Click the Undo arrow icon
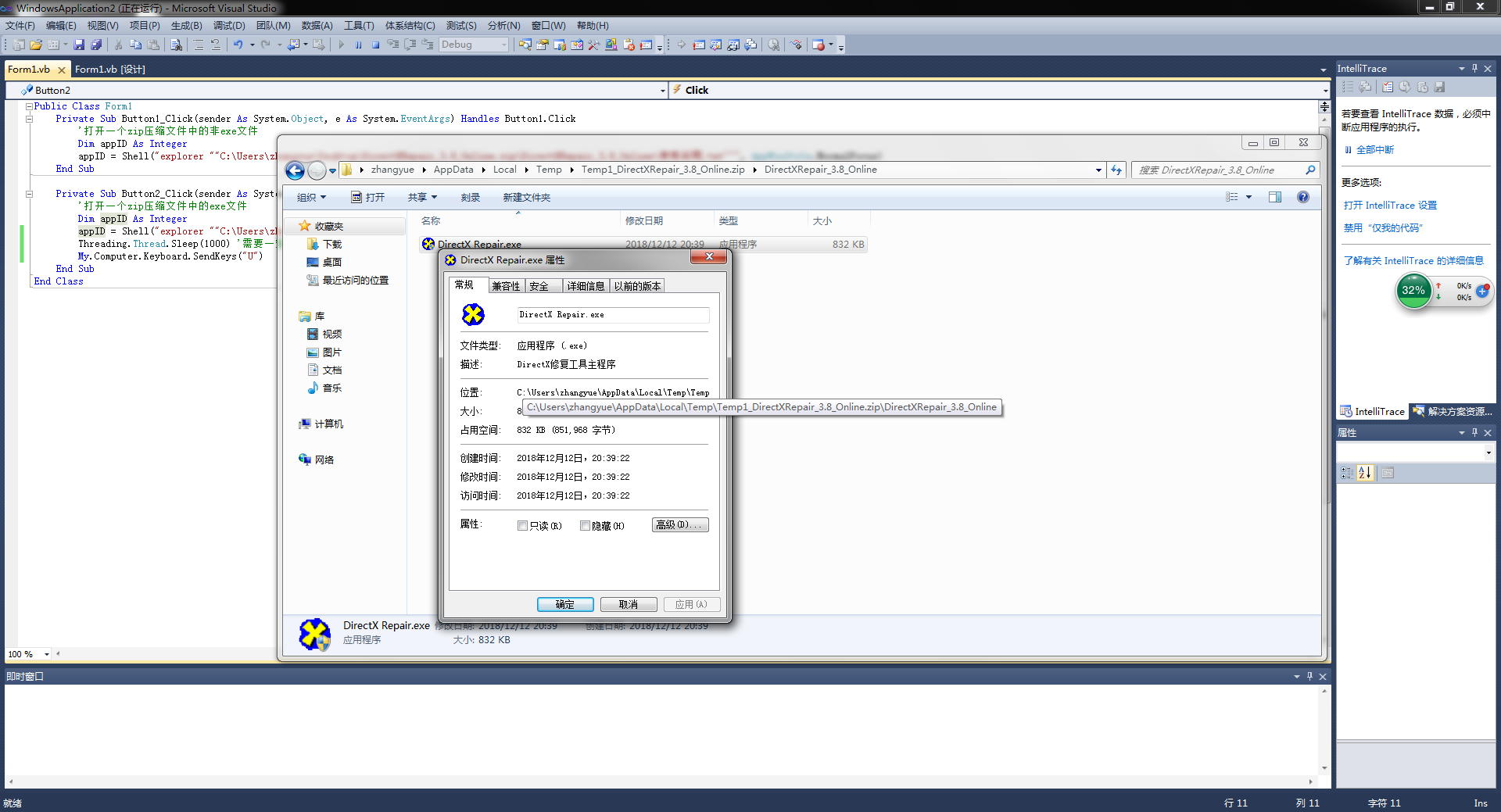1501x812 pixels. pos(238,45)
